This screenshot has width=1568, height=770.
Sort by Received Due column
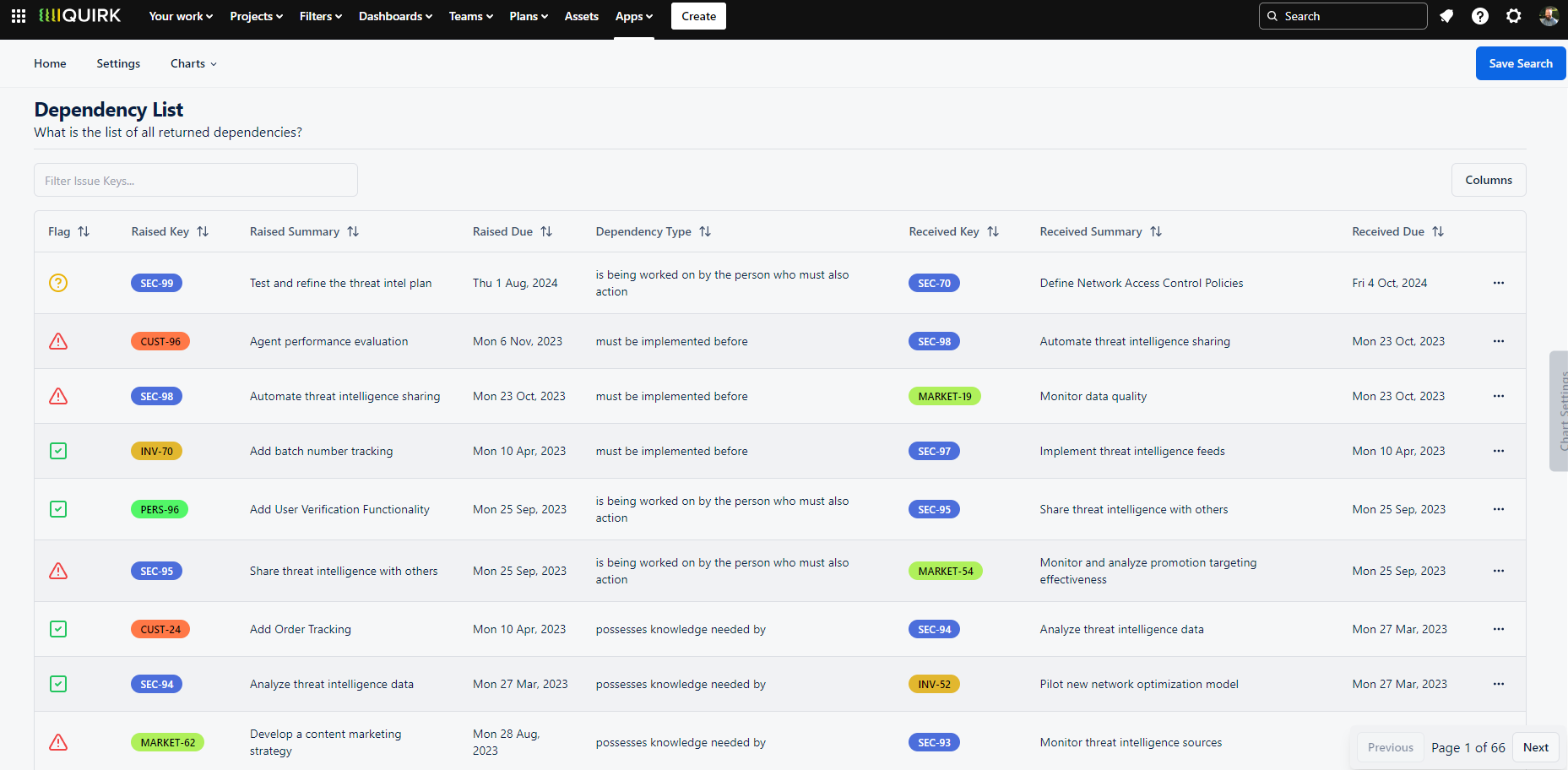(1438, 231)
